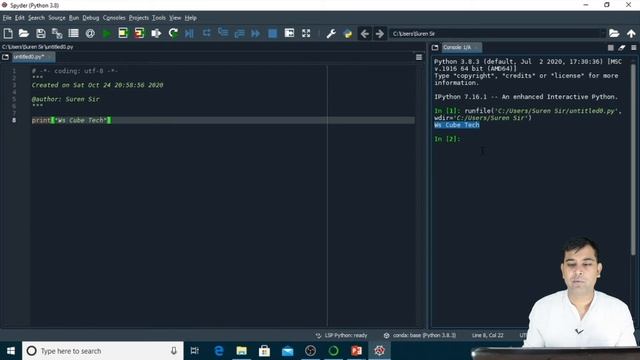This screenshot has height=360, width=640.
Task: Run file with the green play button
Action: click(x=107, y=33)
